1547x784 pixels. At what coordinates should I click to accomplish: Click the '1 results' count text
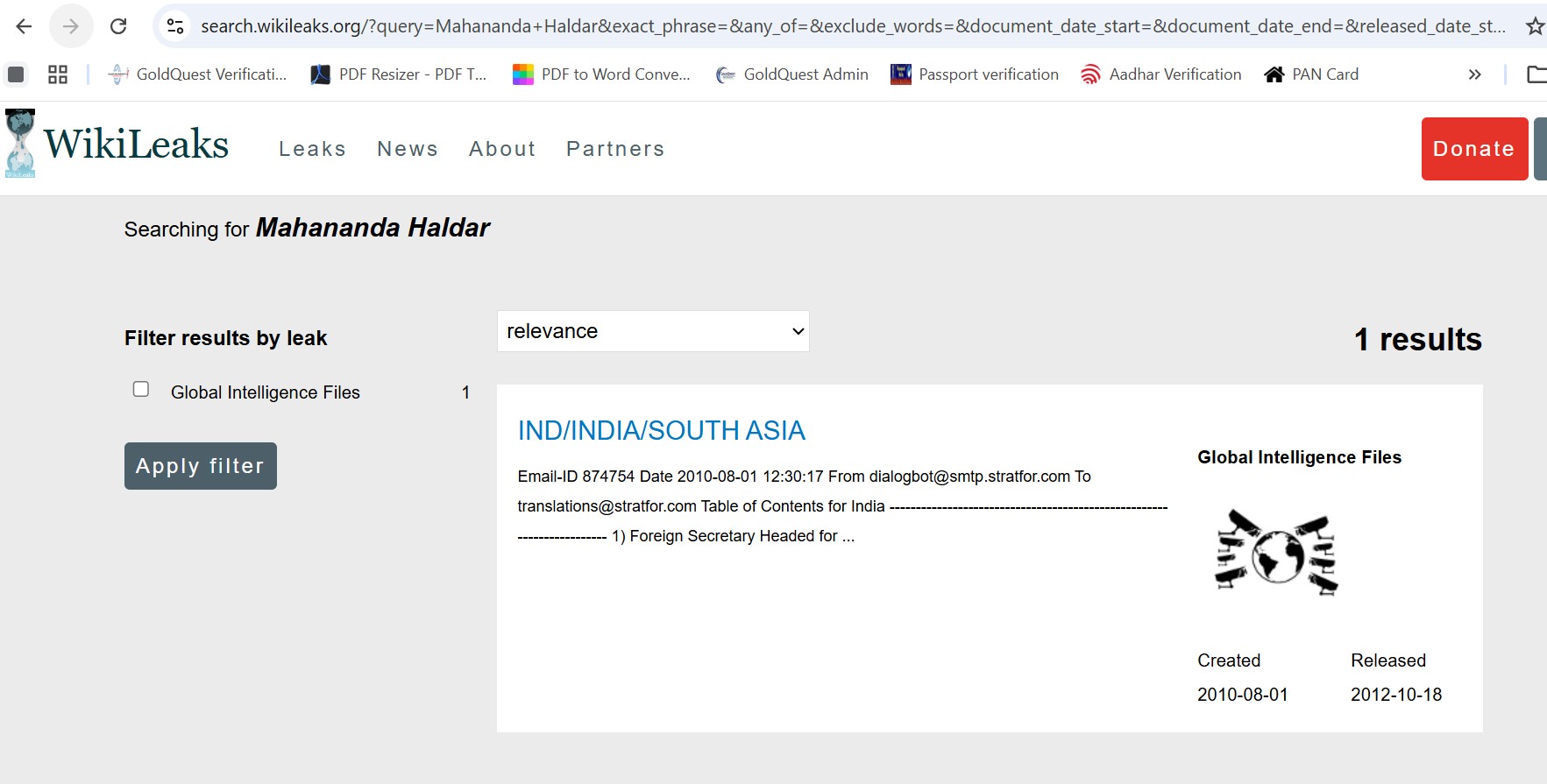click(x=1418, y=340)
